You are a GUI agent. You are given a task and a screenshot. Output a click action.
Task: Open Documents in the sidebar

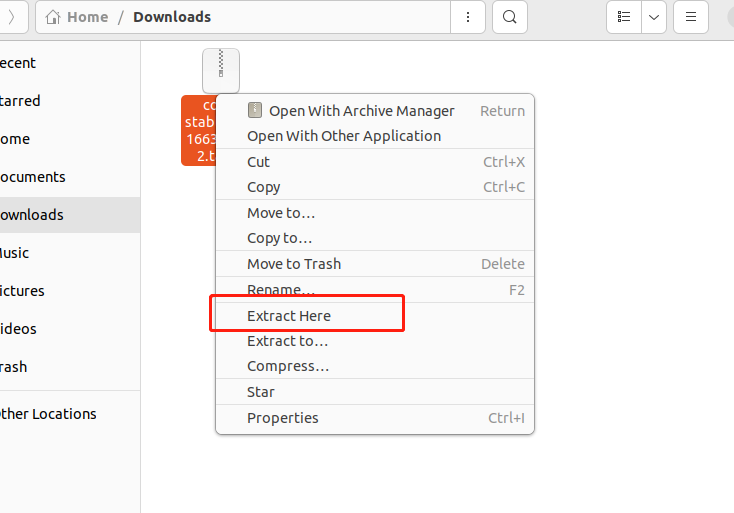click(x=33, y=177)
